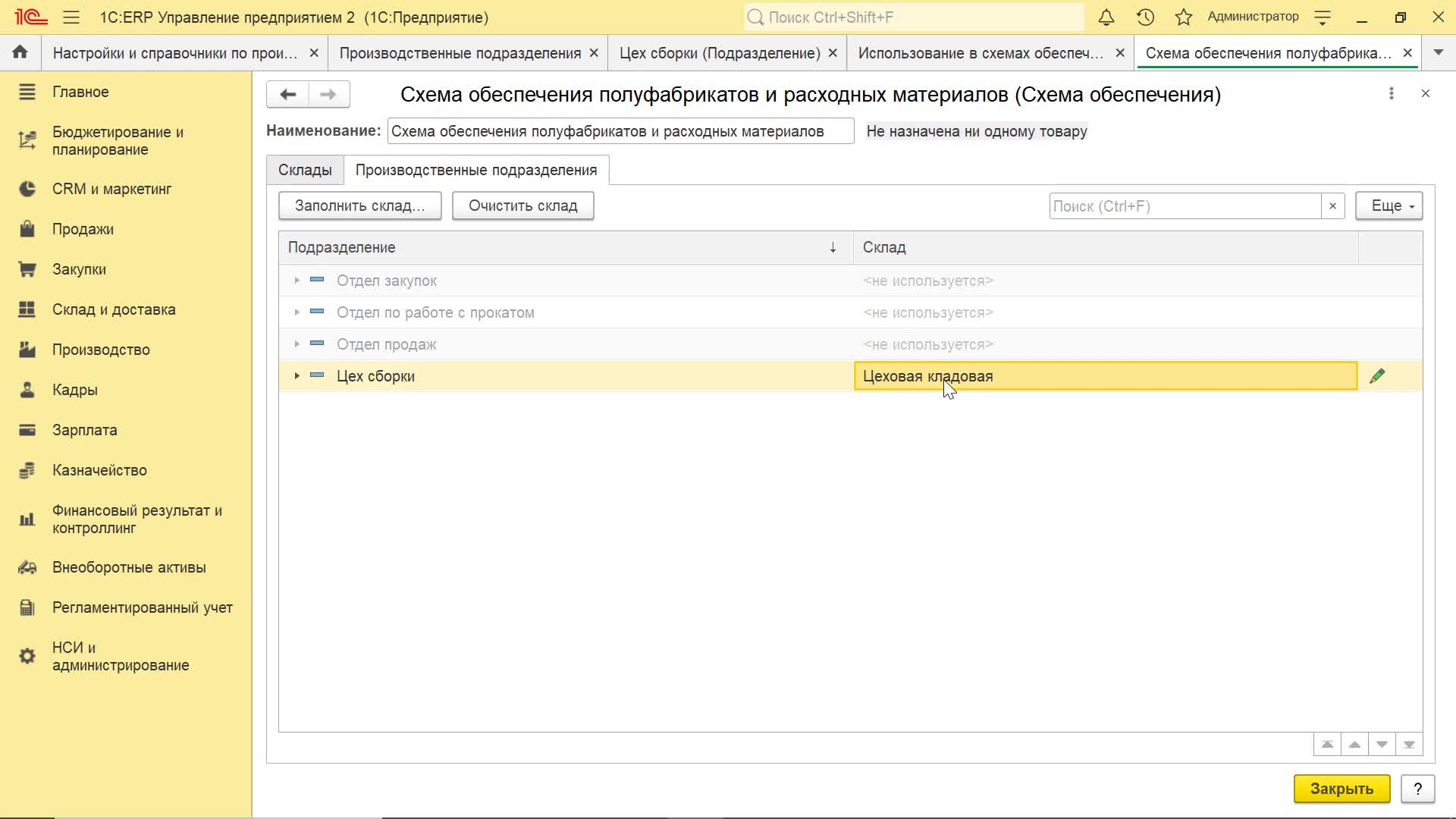Move row down one position arrow
Image resolution: width=1456 pixels, height=819 pixels.
(1382, 745)
